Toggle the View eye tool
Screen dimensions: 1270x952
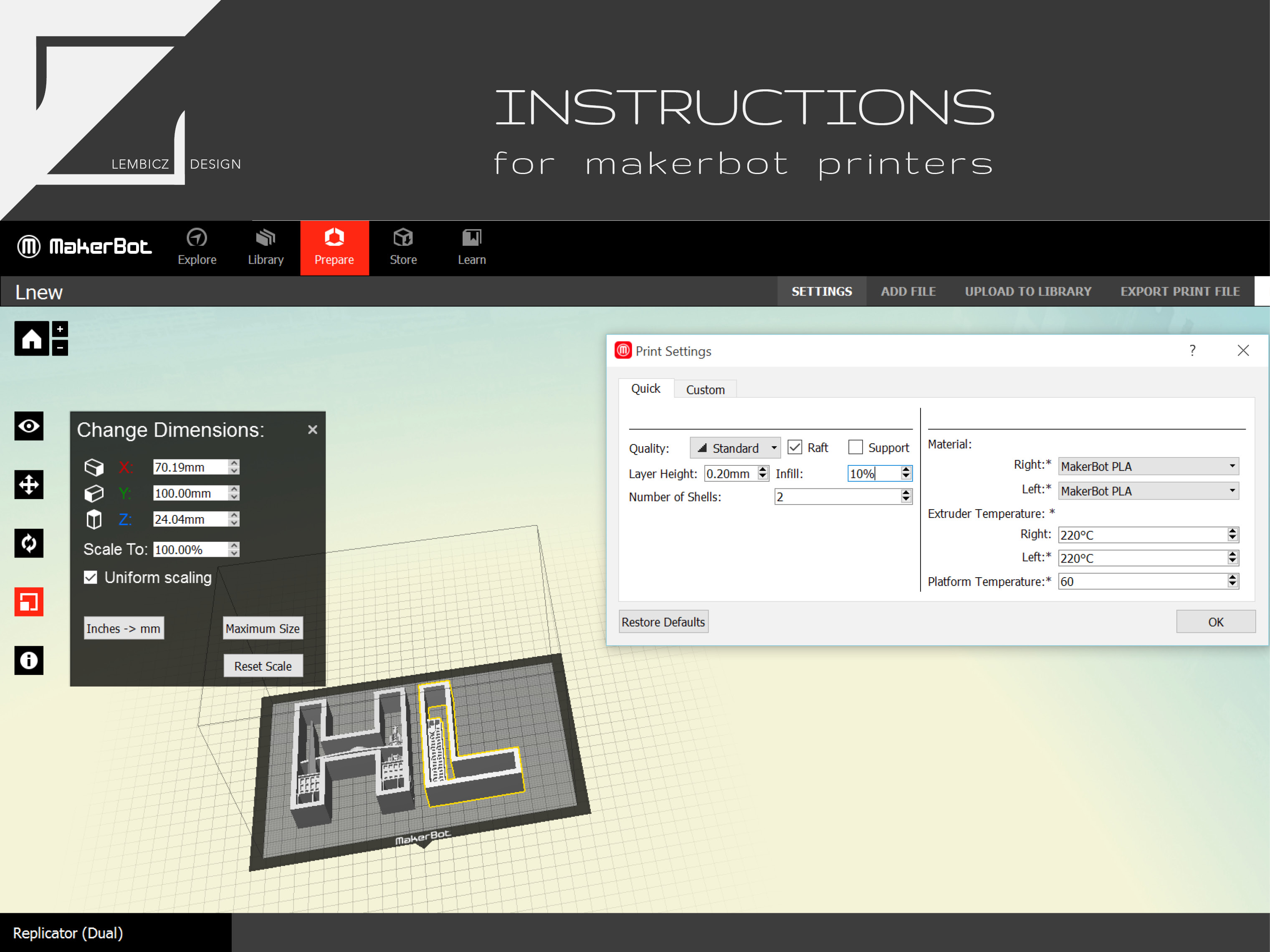coord(29,427)
